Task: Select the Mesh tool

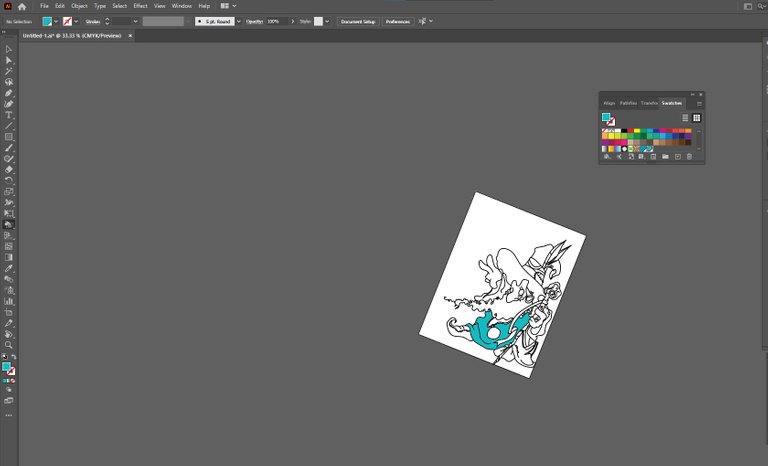Action: pyautogui.click(x=8, y=246)
